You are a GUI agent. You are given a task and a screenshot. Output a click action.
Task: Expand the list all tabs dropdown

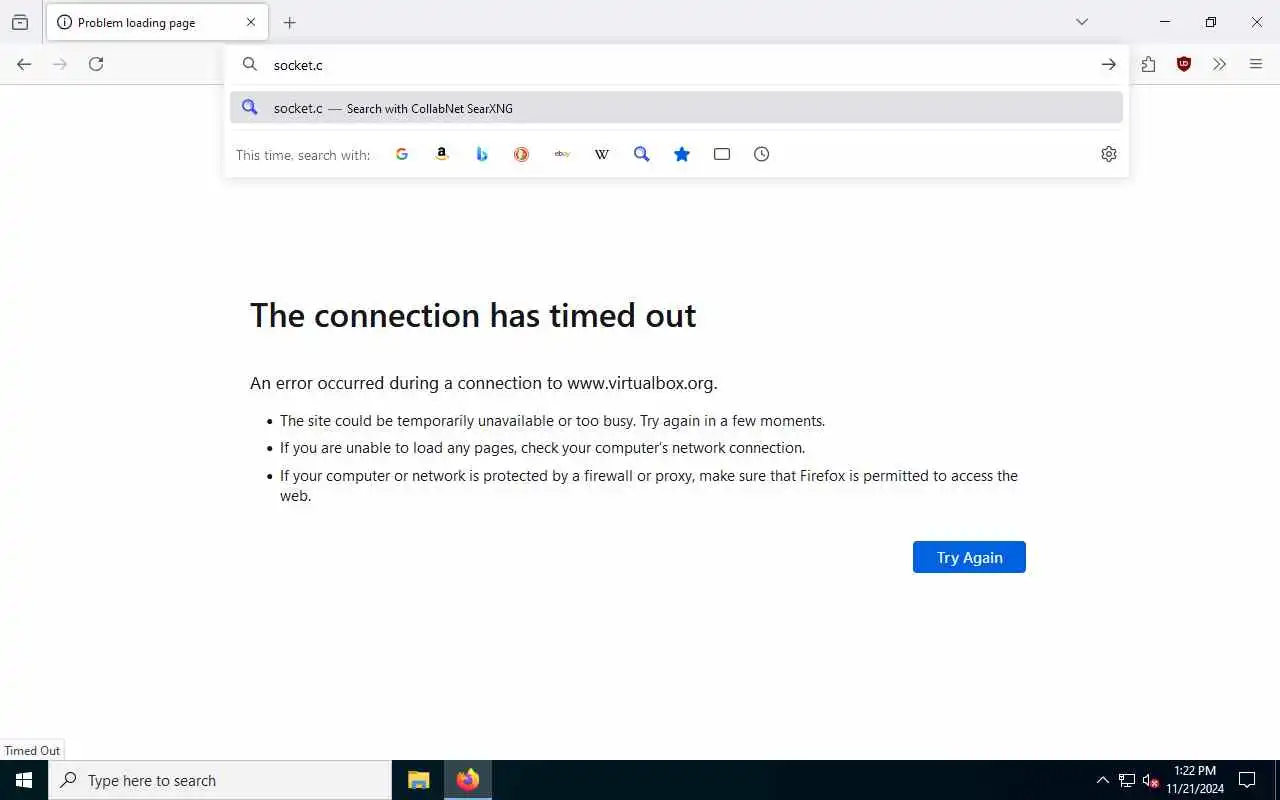(x=1082, y=22)
